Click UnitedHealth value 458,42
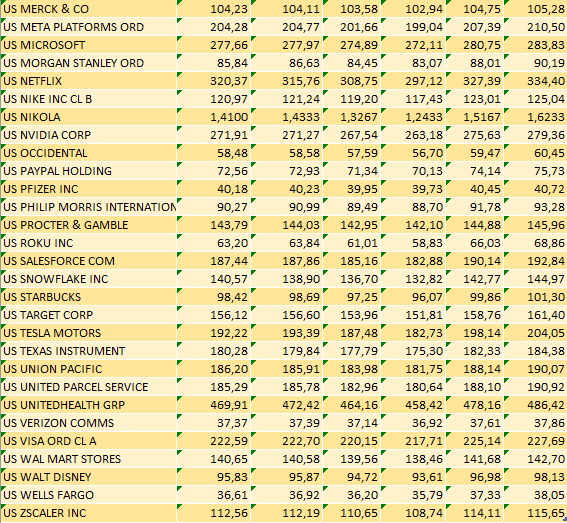This screenshot has width=567, height=523. pyautogui.click(x=424, y=405)
